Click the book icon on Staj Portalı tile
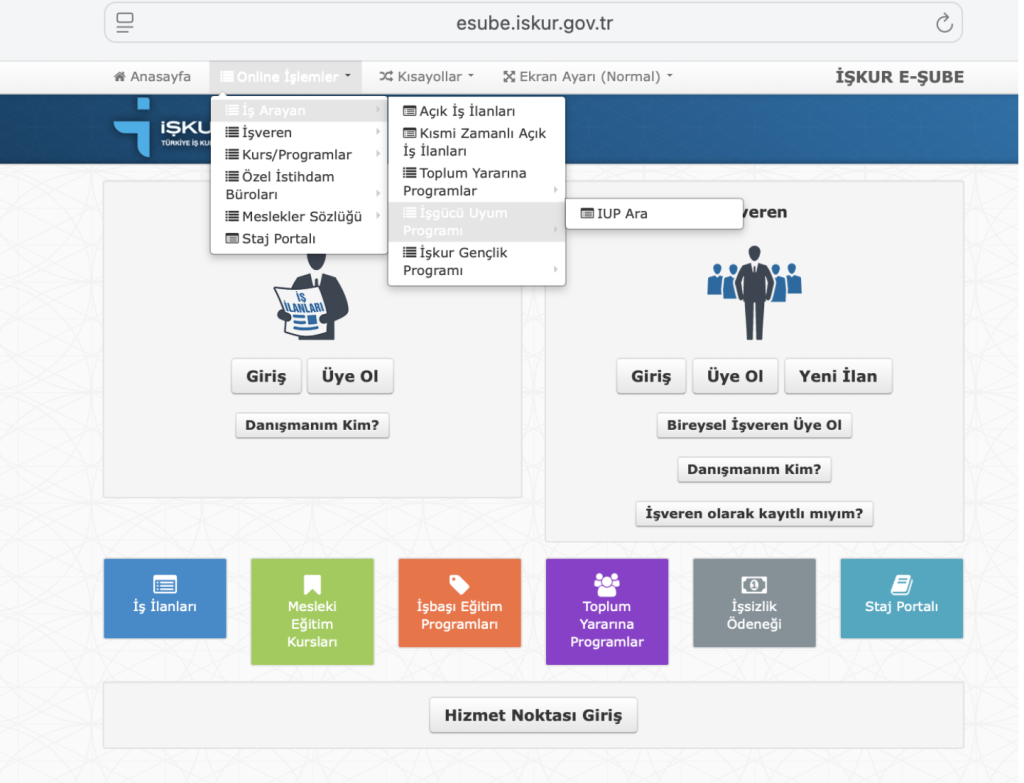The height and width of the screenshot is (783, 1024). (x=901, y=584)
